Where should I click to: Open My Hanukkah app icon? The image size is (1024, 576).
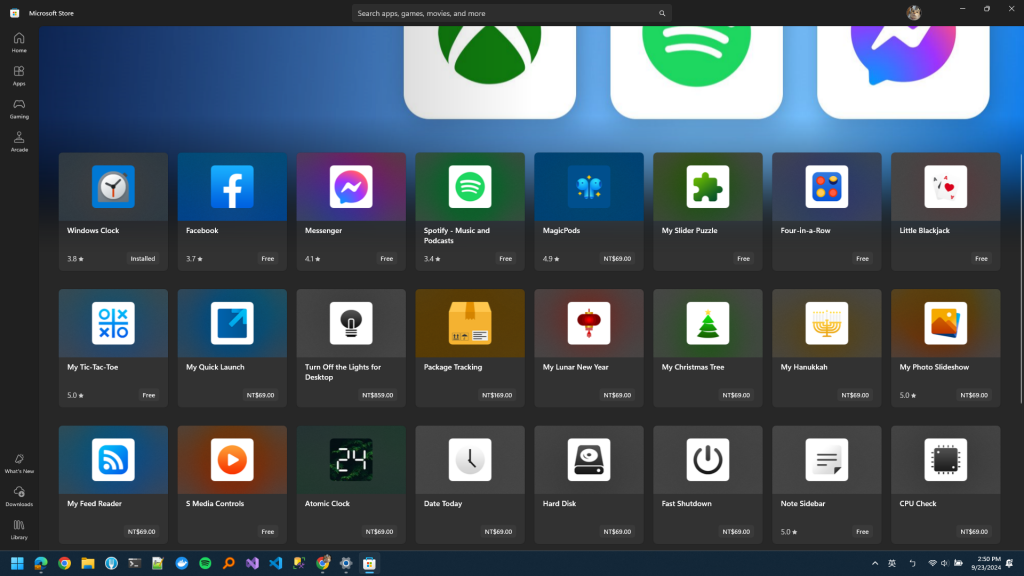(826, 323)
